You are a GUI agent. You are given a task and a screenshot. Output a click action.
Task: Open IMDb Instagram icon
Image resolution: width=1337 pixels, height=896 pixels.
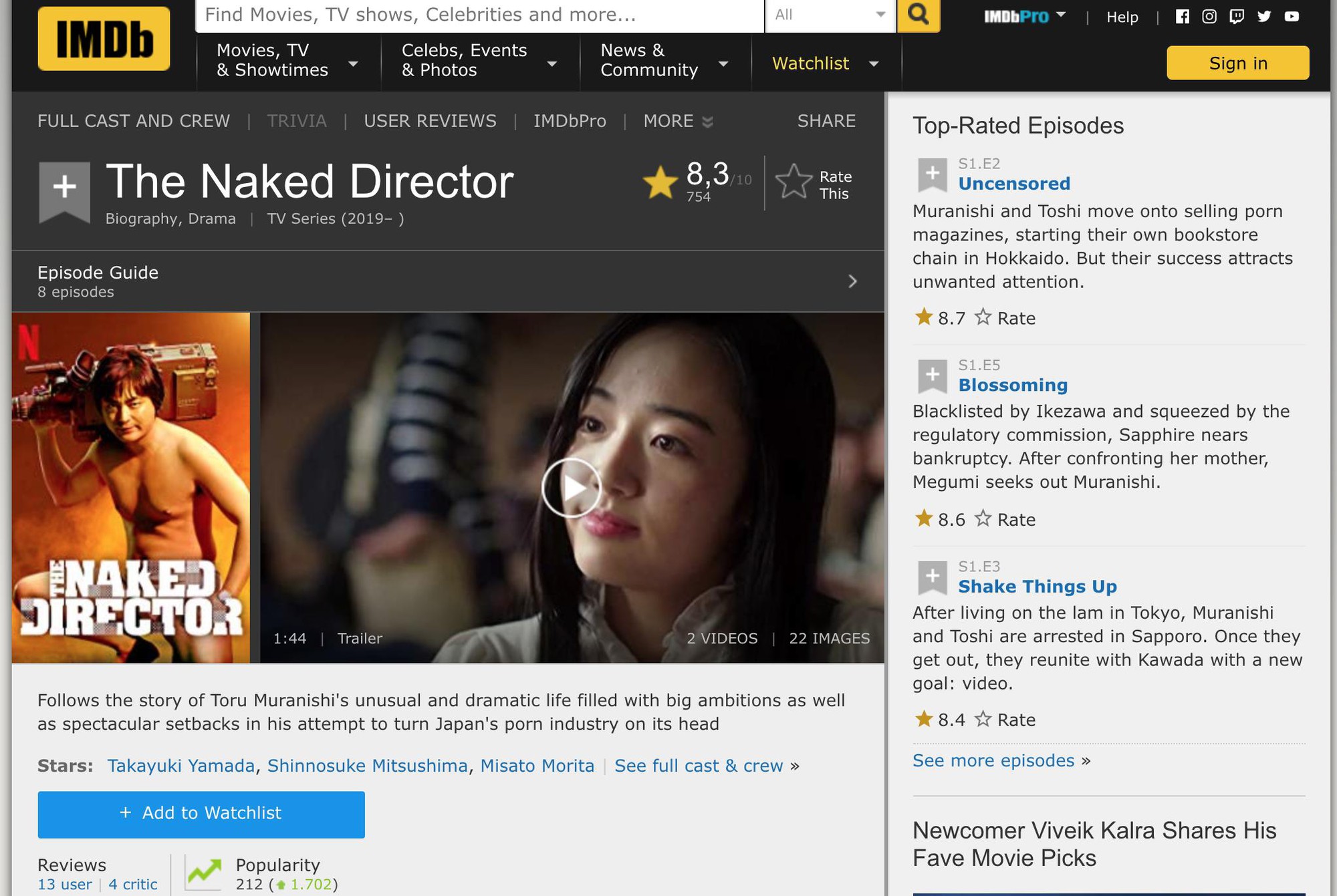tap(1209, 17)
